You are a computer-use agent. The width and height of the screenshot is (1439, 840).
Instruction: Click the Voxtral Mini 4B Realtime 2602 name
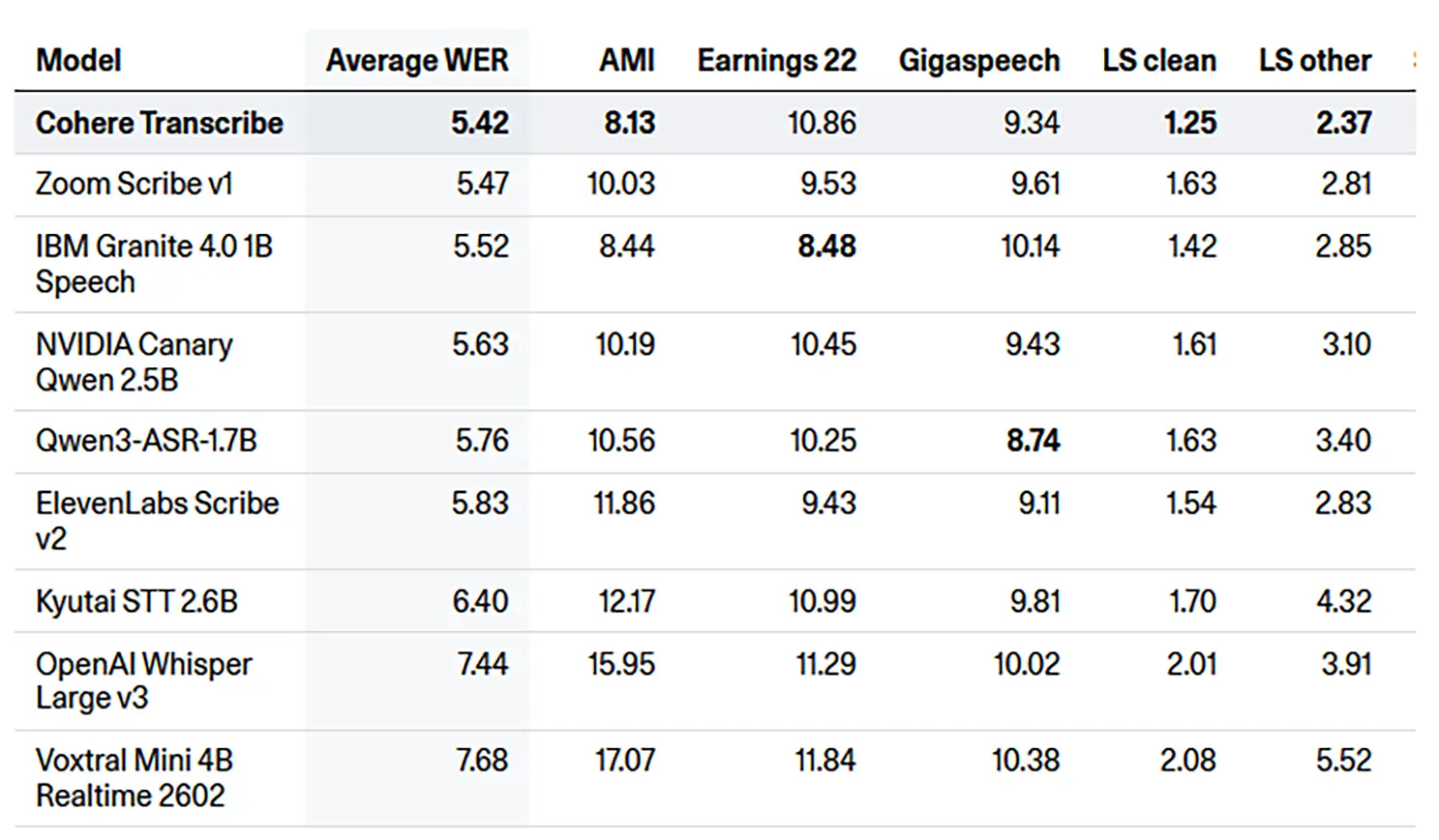134,778
